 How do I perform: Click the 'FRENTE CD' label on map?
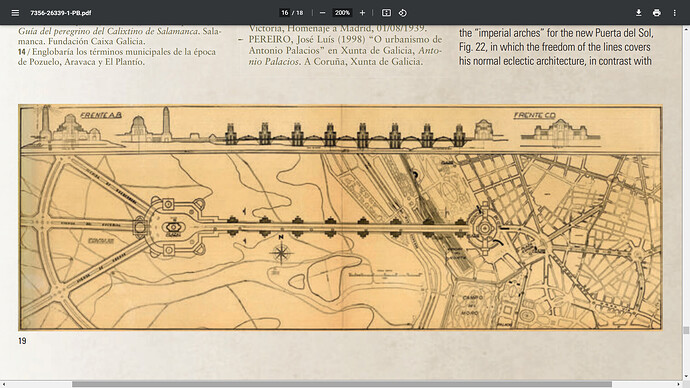(534, 115)
